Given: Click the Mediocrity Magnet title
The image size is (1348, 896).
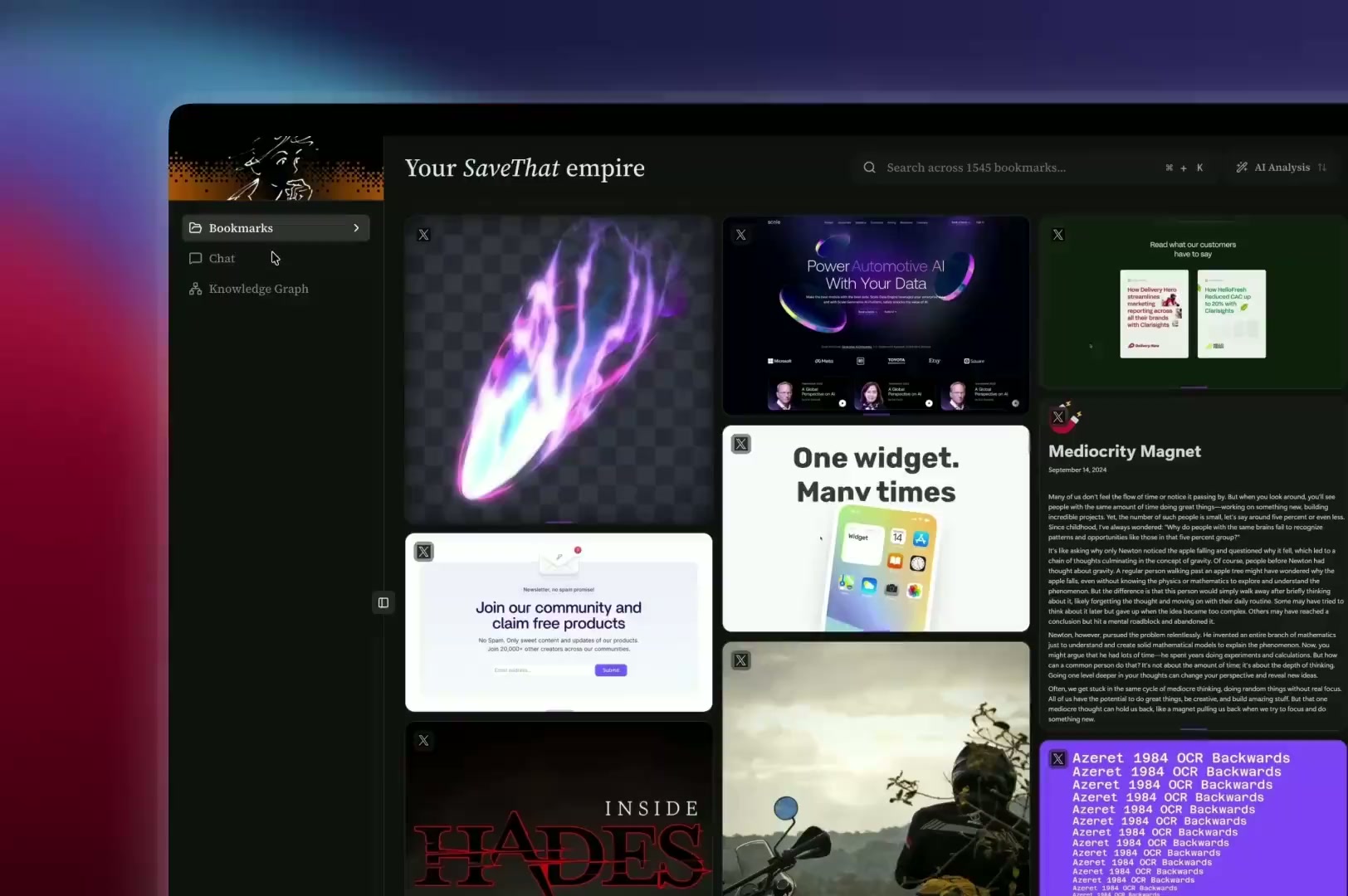Looking at the screenshot, I should coord(1124,451).
